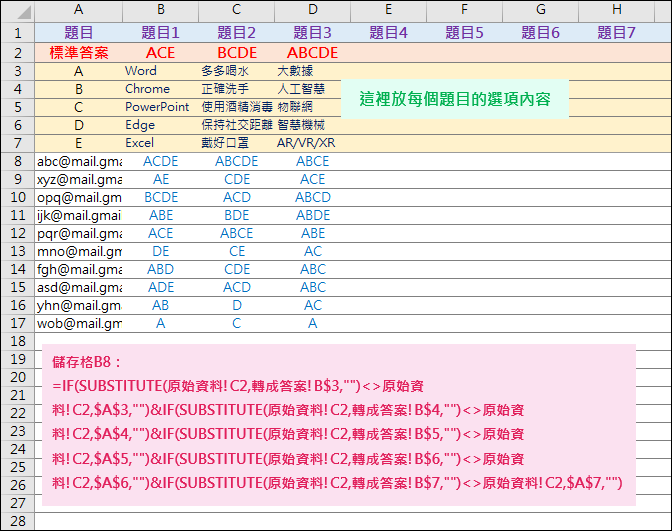Click the red BCDE standard answer cell
Image resolution: width=672 pixels, height=531 pixels.
(x=237, y=53)
